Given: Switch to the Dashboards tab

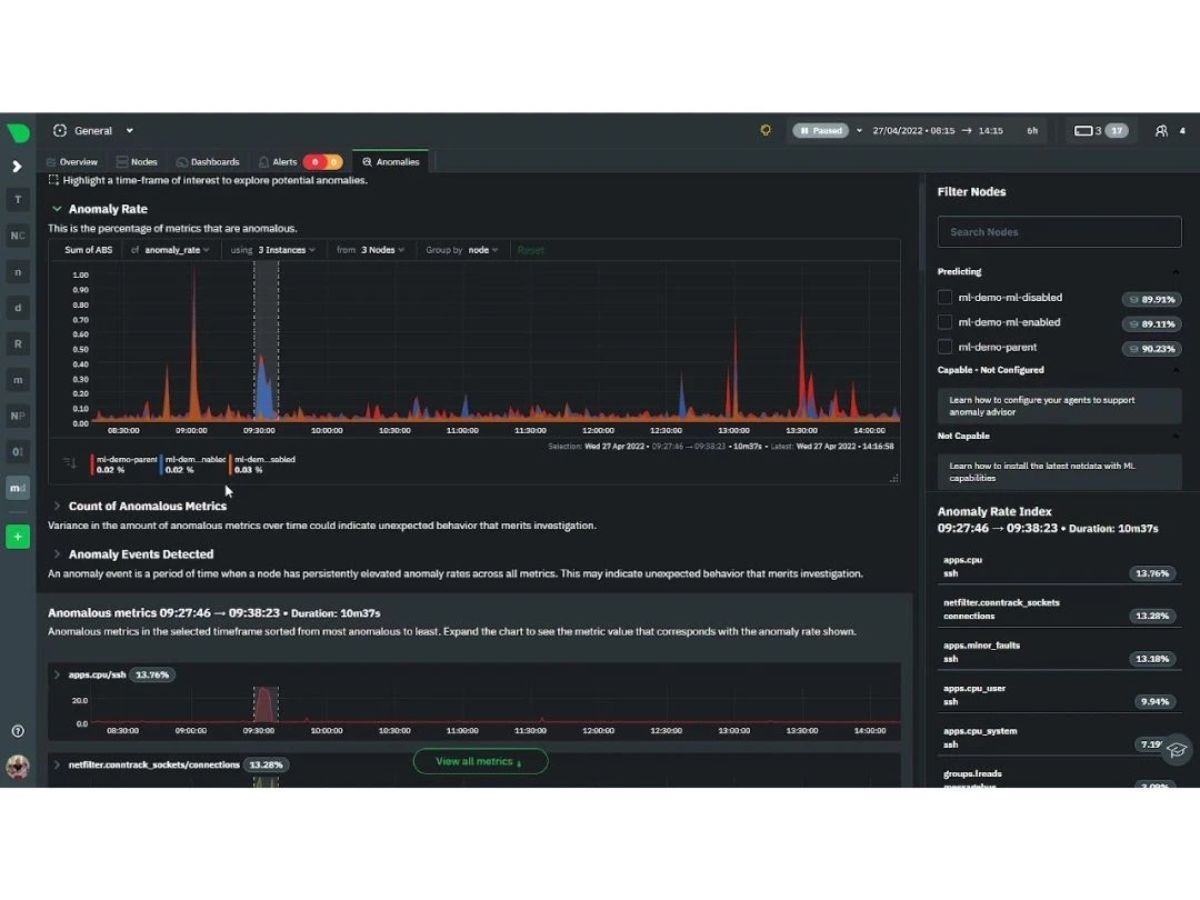Looking at the screenshot, I should click(x=208, y=162).
